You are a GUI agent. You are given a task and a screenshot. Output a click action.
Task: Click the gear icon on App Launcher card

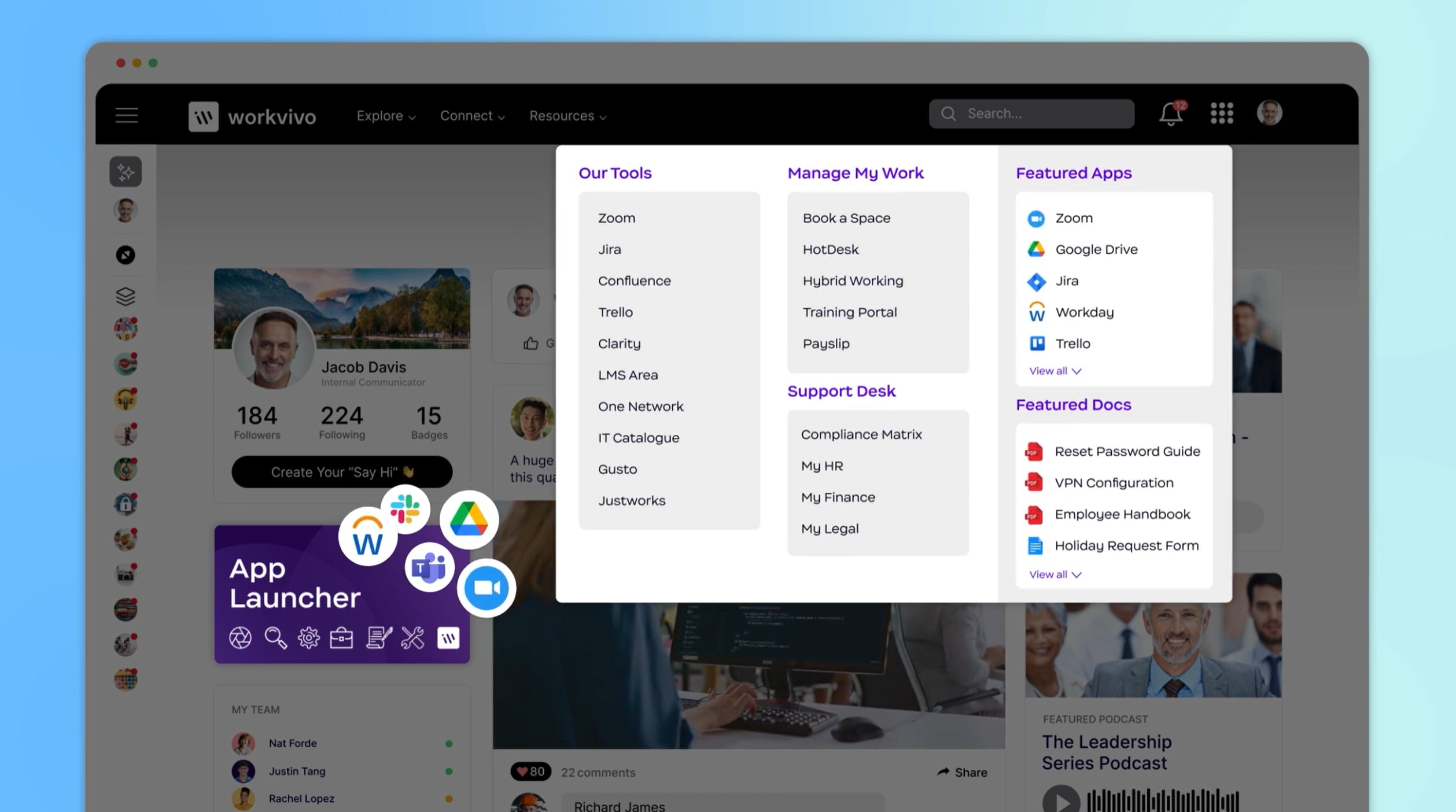pyautogui.click(x=308, y=638)
